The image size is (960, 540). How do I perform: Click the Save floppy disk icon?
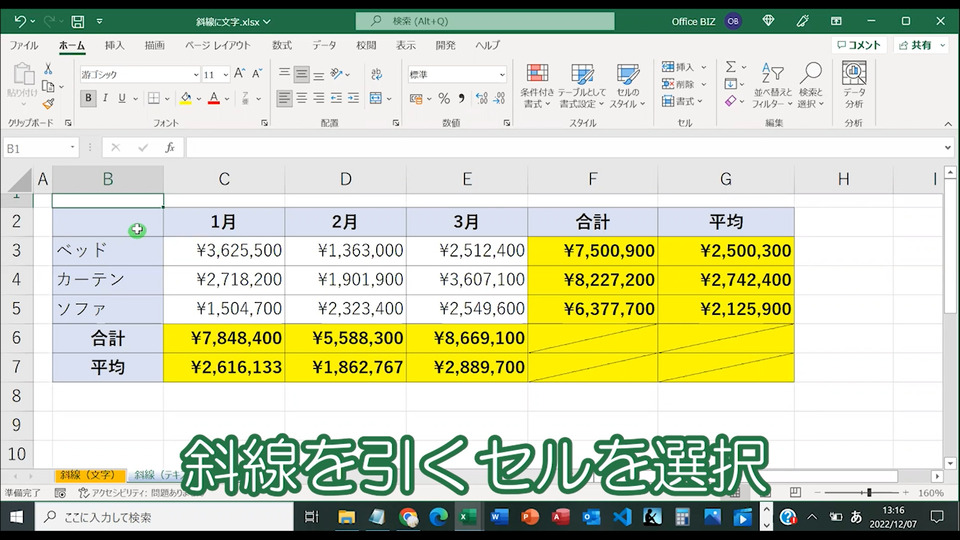(78, 22)
